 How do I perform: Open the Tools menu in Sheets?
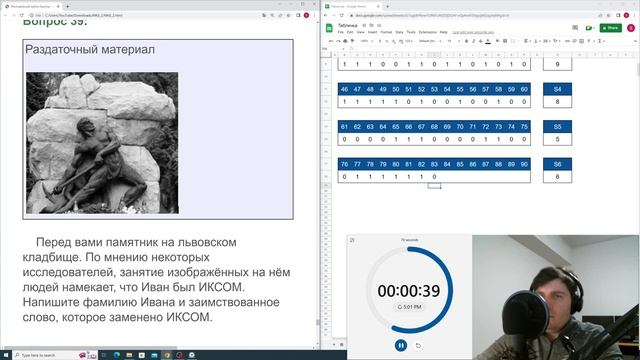[411, 32]
